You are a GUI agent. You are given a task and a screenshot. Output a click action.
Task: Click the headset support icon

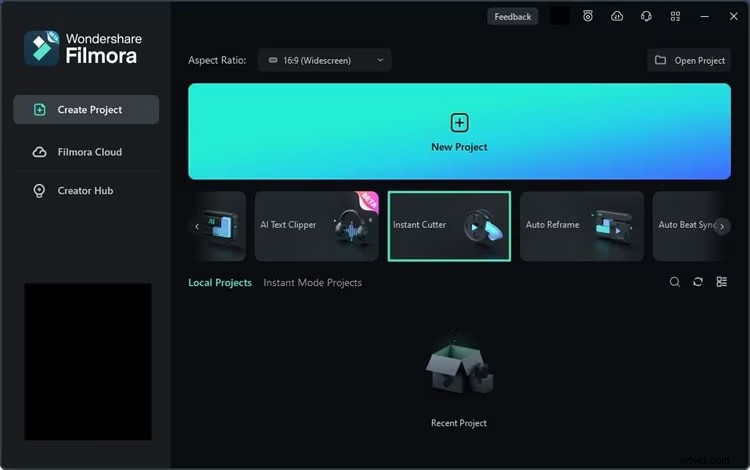tap(646, 16)
